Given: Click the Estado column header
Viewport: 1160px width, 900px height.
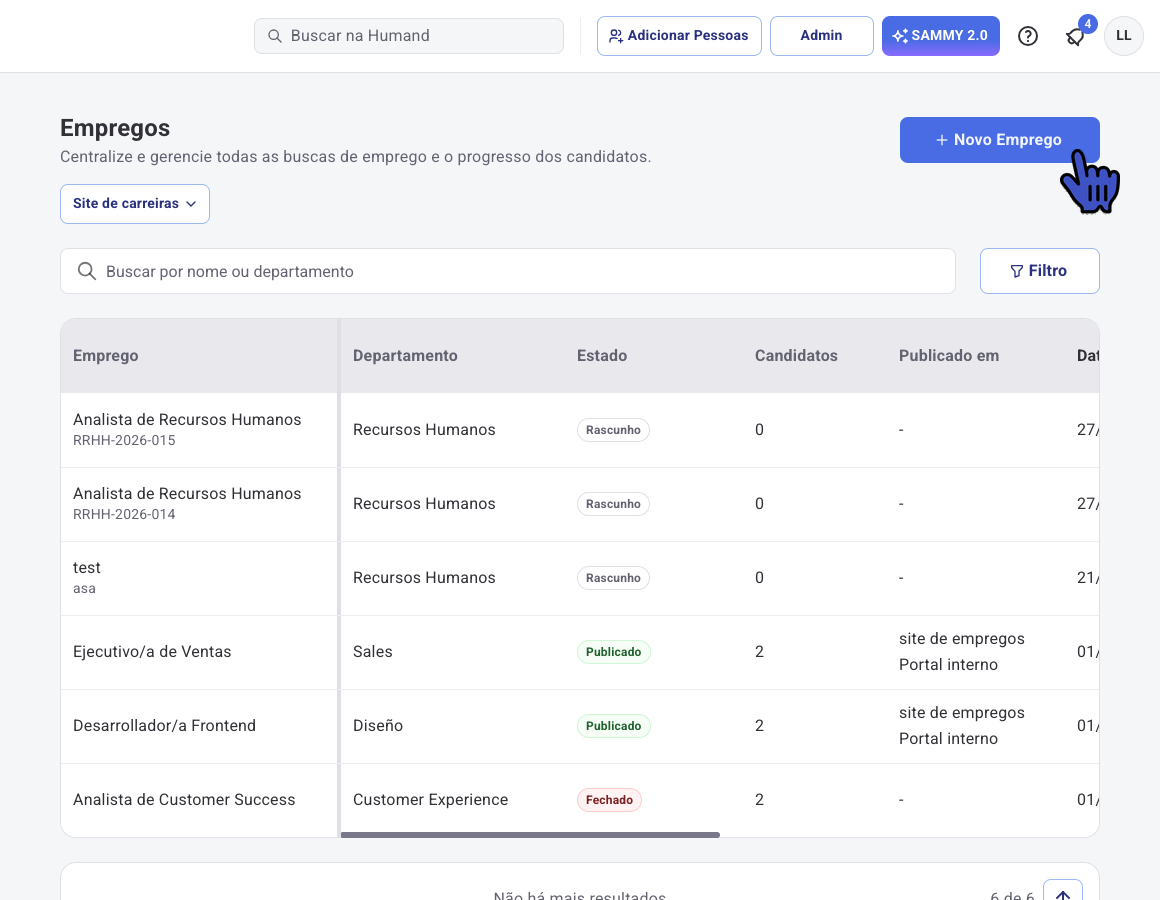Looking at the screenshot, I should coord(601,356).
